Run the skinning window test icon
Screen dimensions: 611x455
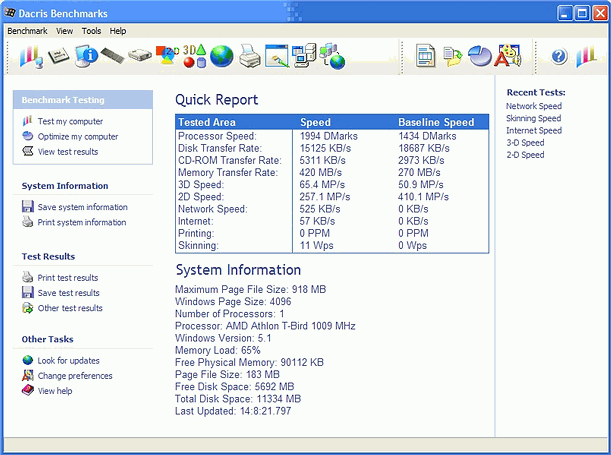(x=277, y=56)
